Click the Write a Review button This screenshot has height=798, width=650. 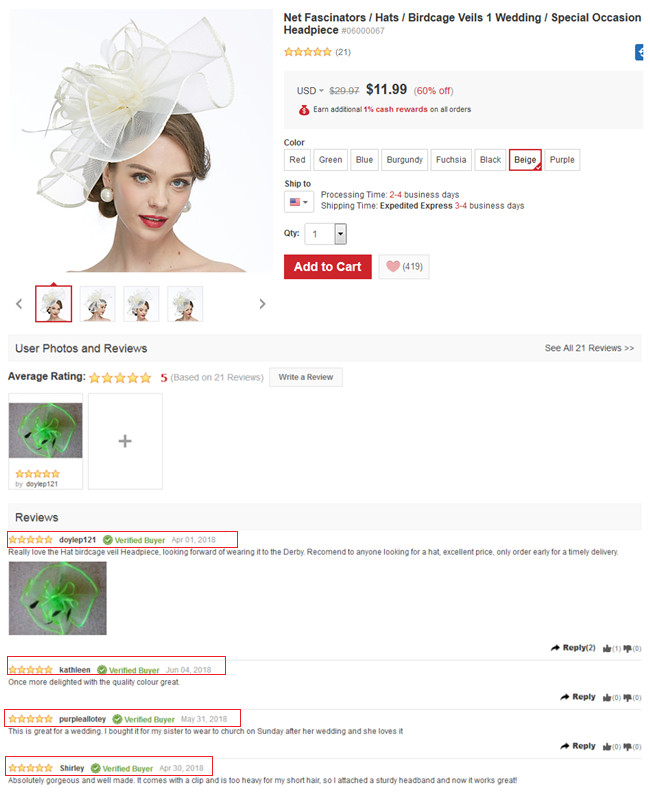[306, 377]
